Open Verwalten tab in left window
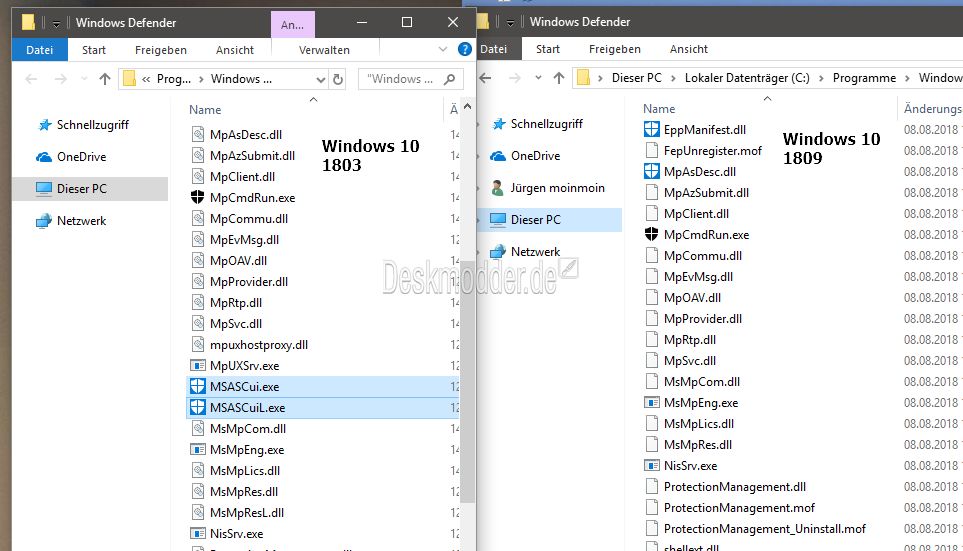Viewport: 963px width, 551px height. click(x=324, y=50)
